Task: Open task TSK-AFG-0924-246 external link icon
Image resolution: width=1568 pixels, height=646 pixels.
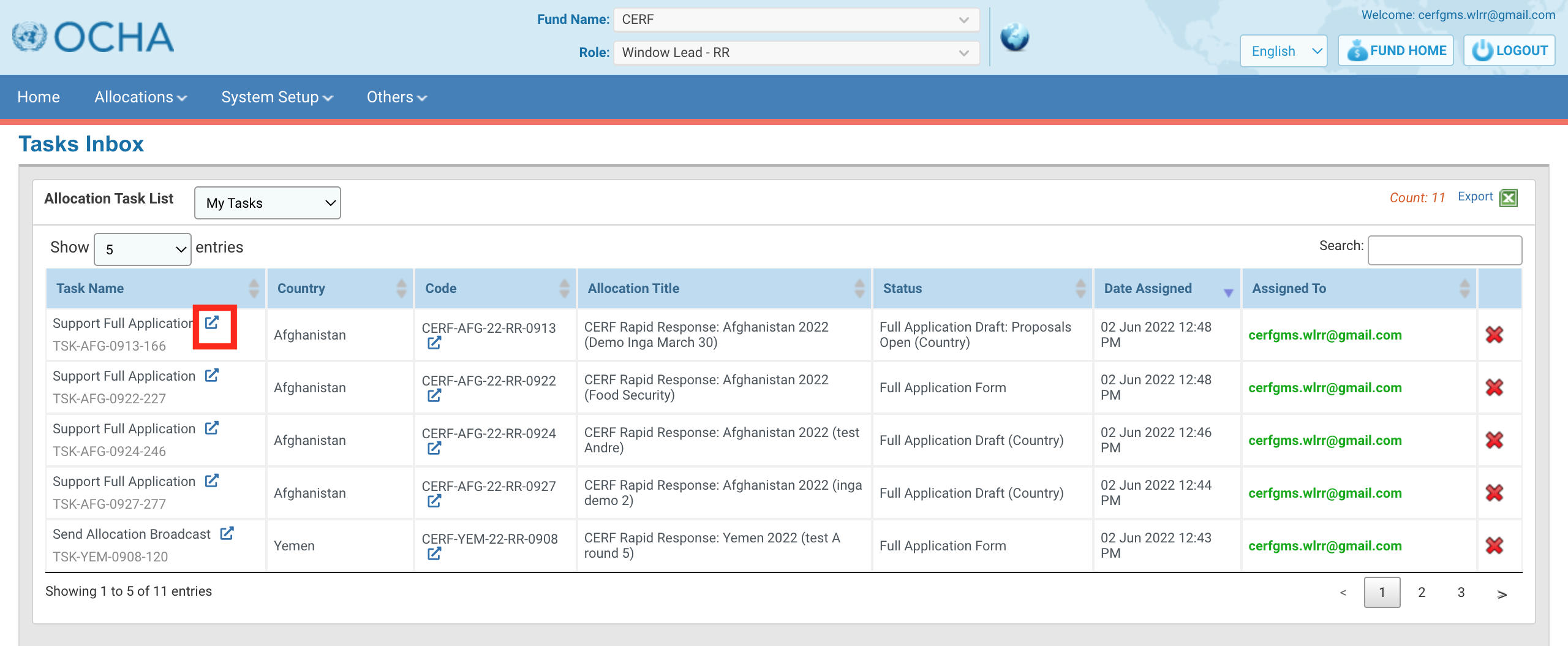Action: (x=212, y=428)
